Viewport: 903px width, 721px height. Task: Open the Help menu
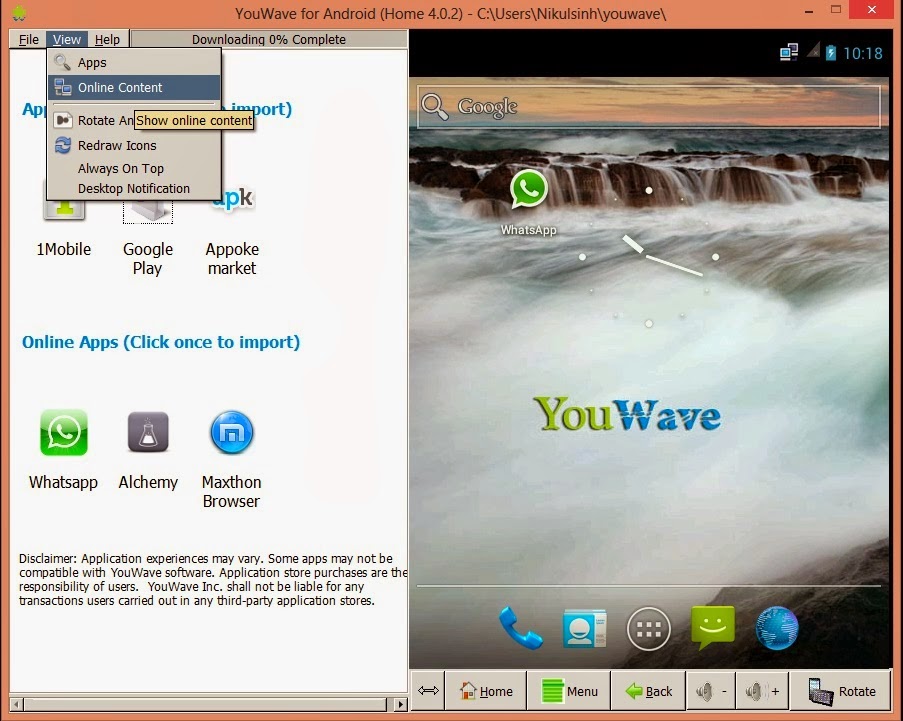coord(107,39)
